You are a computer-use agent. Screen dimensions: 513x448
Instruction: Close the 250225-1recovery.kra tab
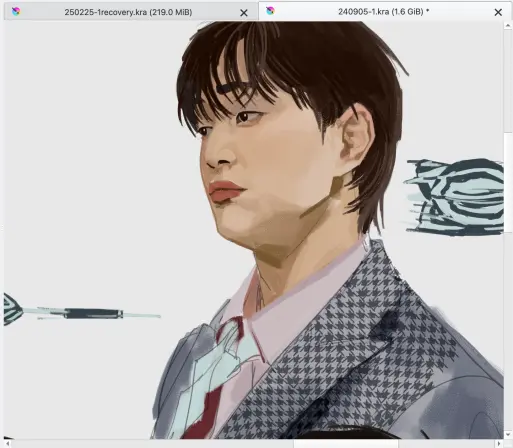coord(244,13)
